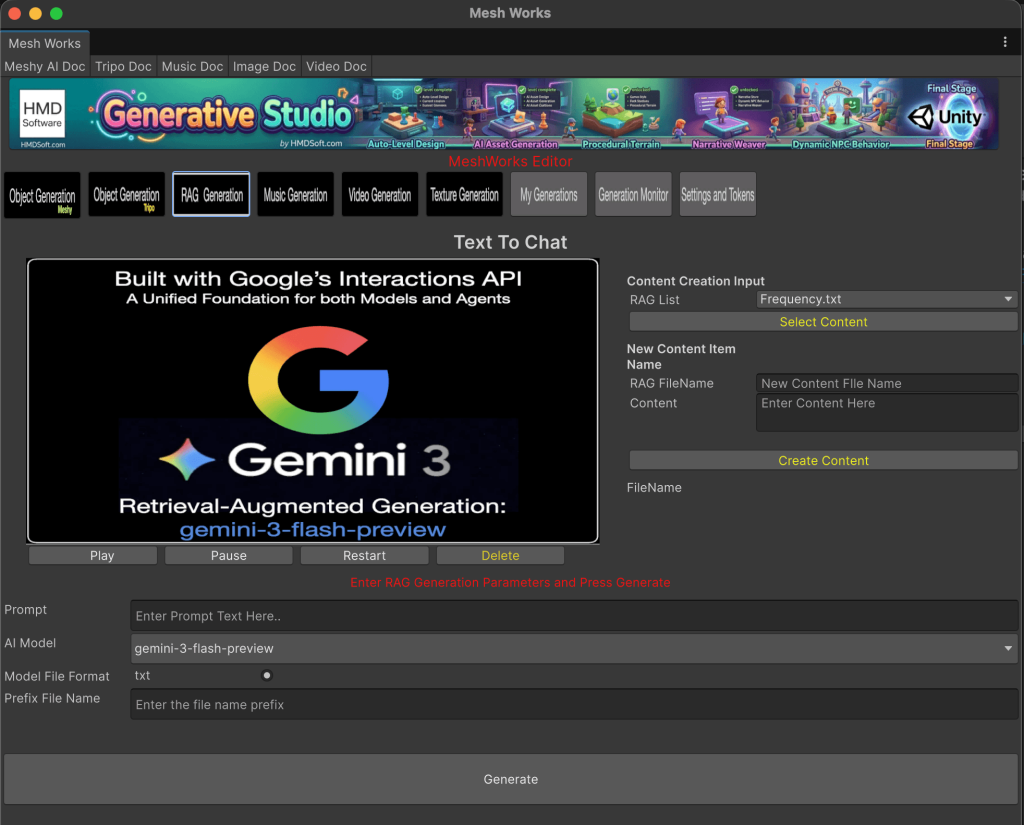Click the Generative Studio banner title

coord(227,114)
